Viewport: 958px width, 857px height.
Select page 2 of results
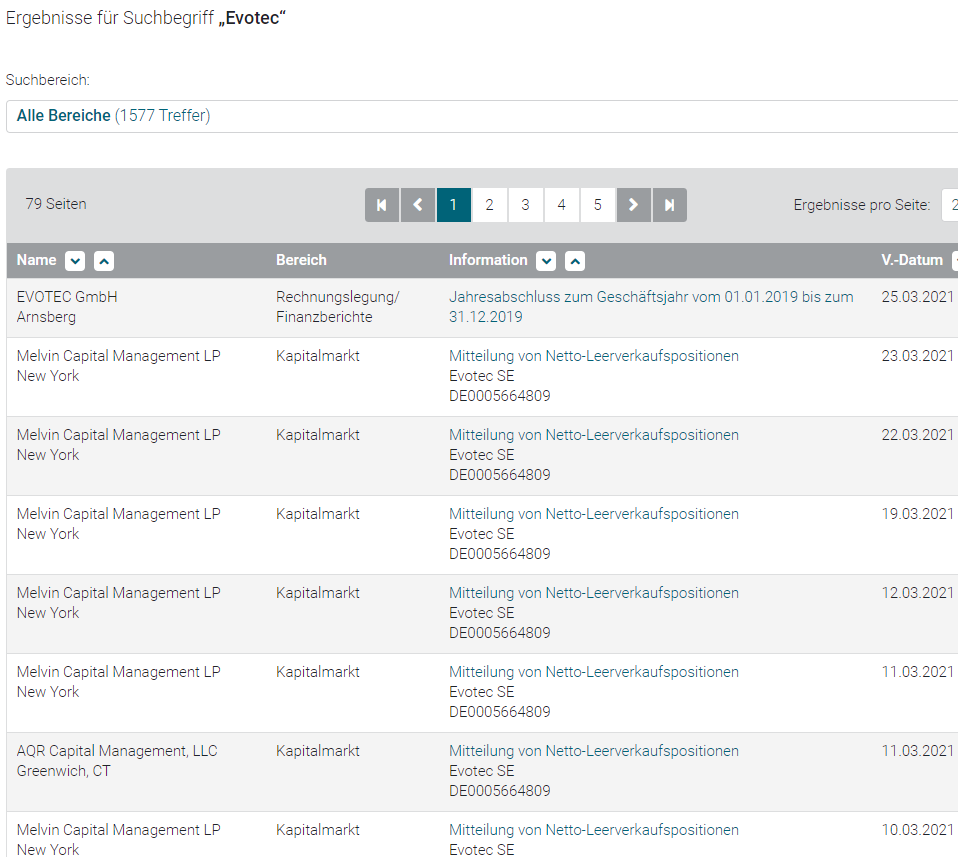(489, 205)
